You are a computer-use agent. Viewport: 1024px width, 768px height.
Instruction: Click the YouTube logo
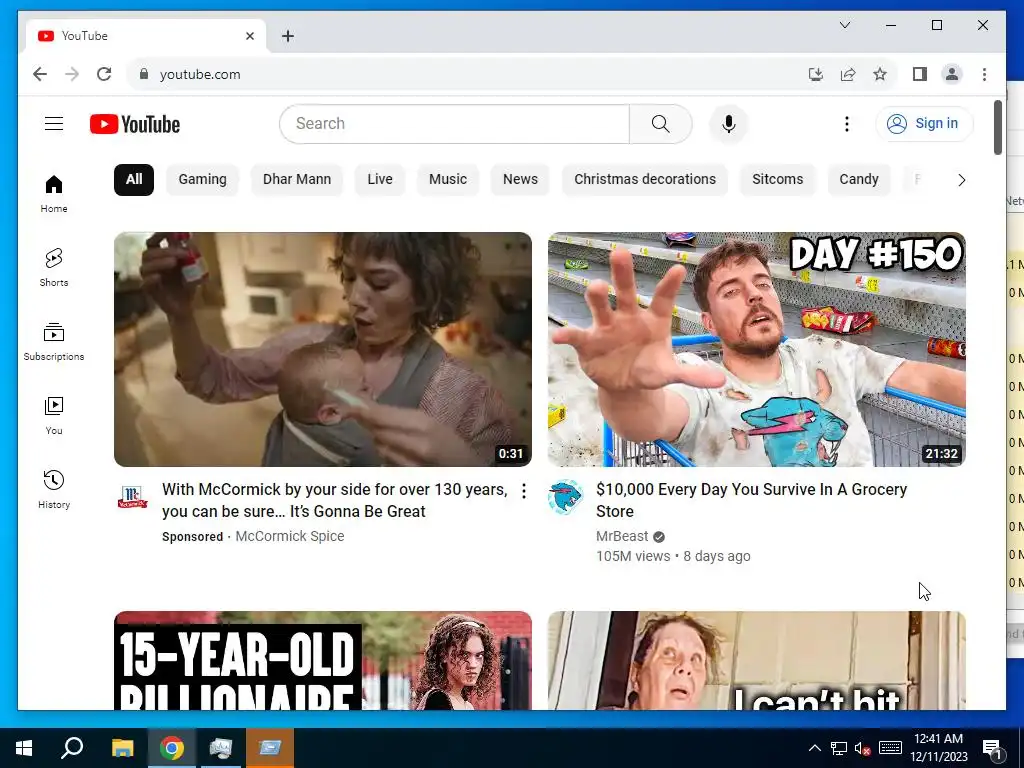coord(135,124)
